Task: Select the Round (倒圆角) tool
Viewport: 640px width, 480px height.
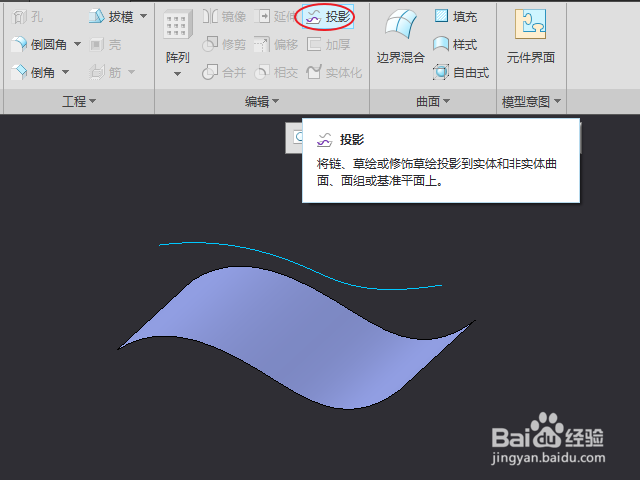Action: [39, 44]
